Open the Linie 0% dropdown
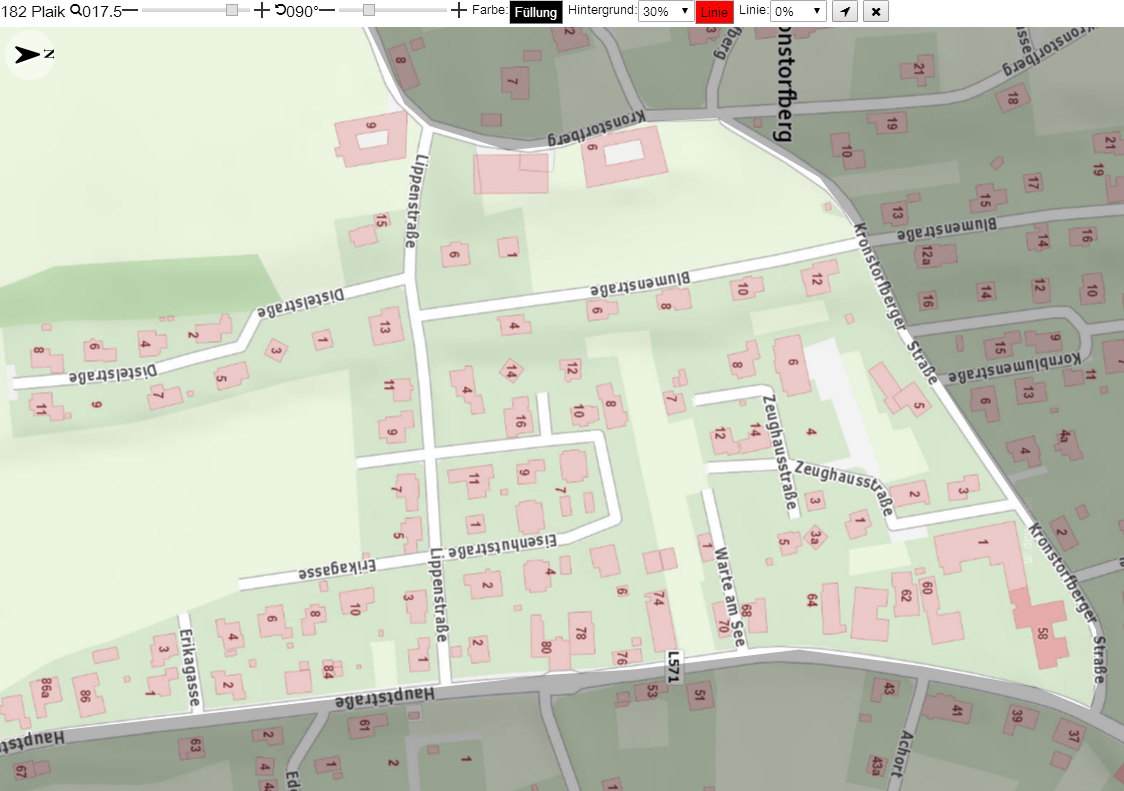This screenshot has width=1124, height=791. tap(799, 11)
